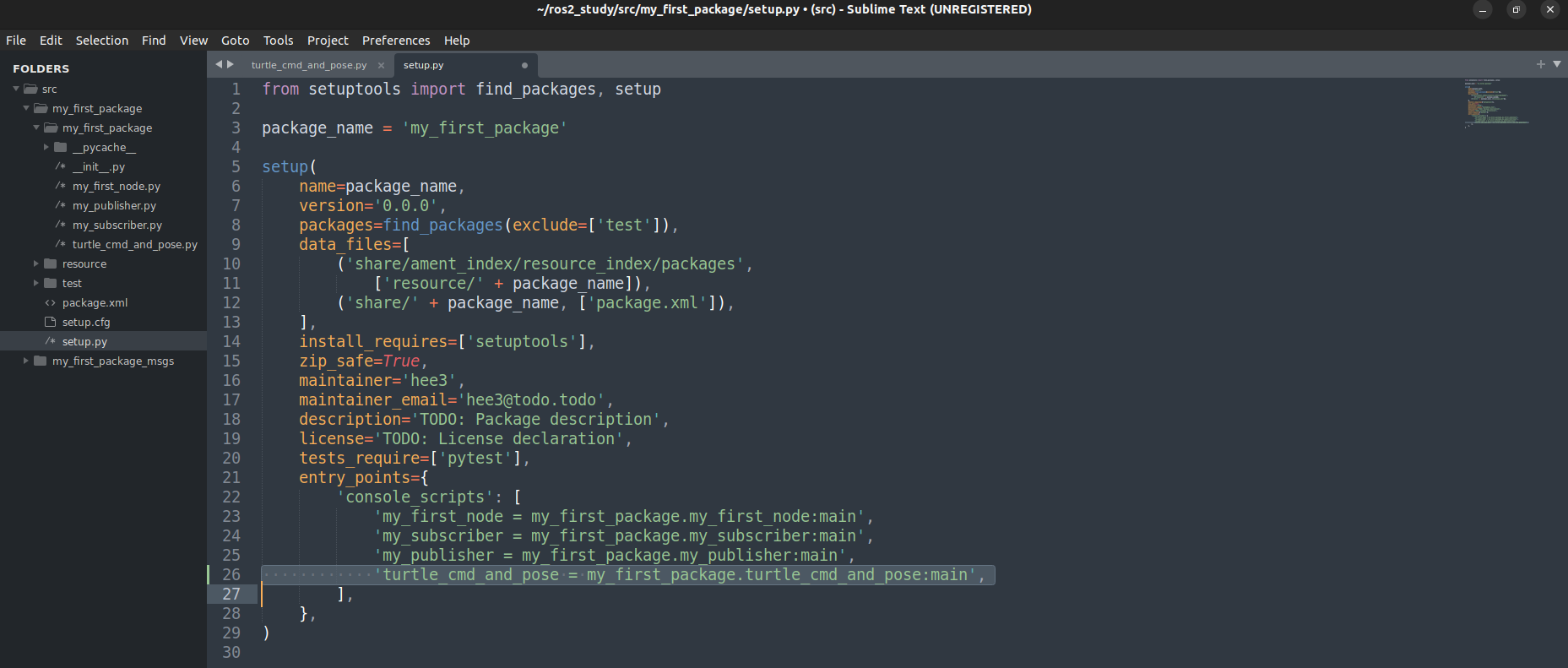The image size is (1568, 668).
Task: Open the View menu
Action: pyautogui.click(x=193, y=41)
